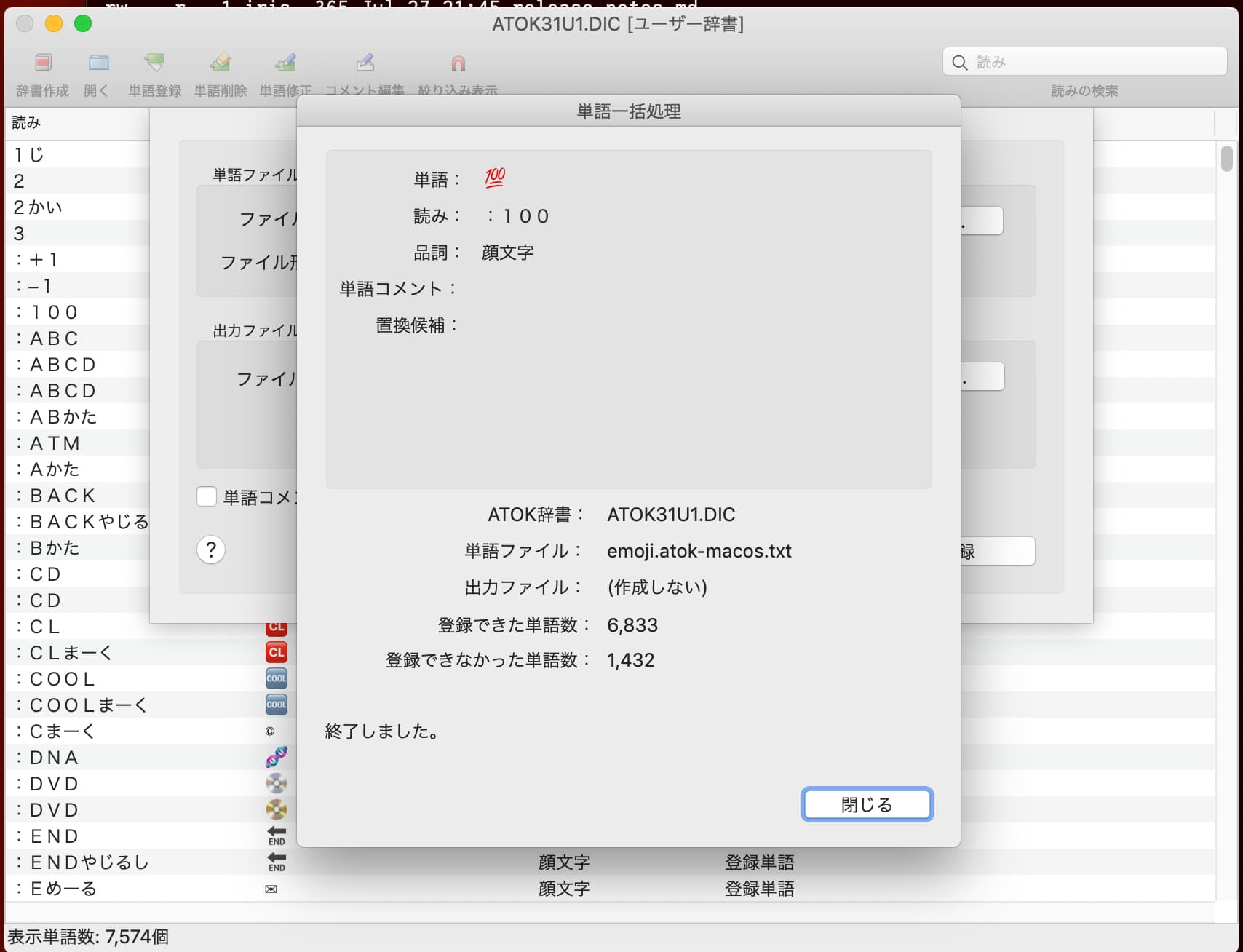This screenshot has width=1243, height=952.
Task: Select the ：ＡＴＭ row
Action: coord(77,443)
